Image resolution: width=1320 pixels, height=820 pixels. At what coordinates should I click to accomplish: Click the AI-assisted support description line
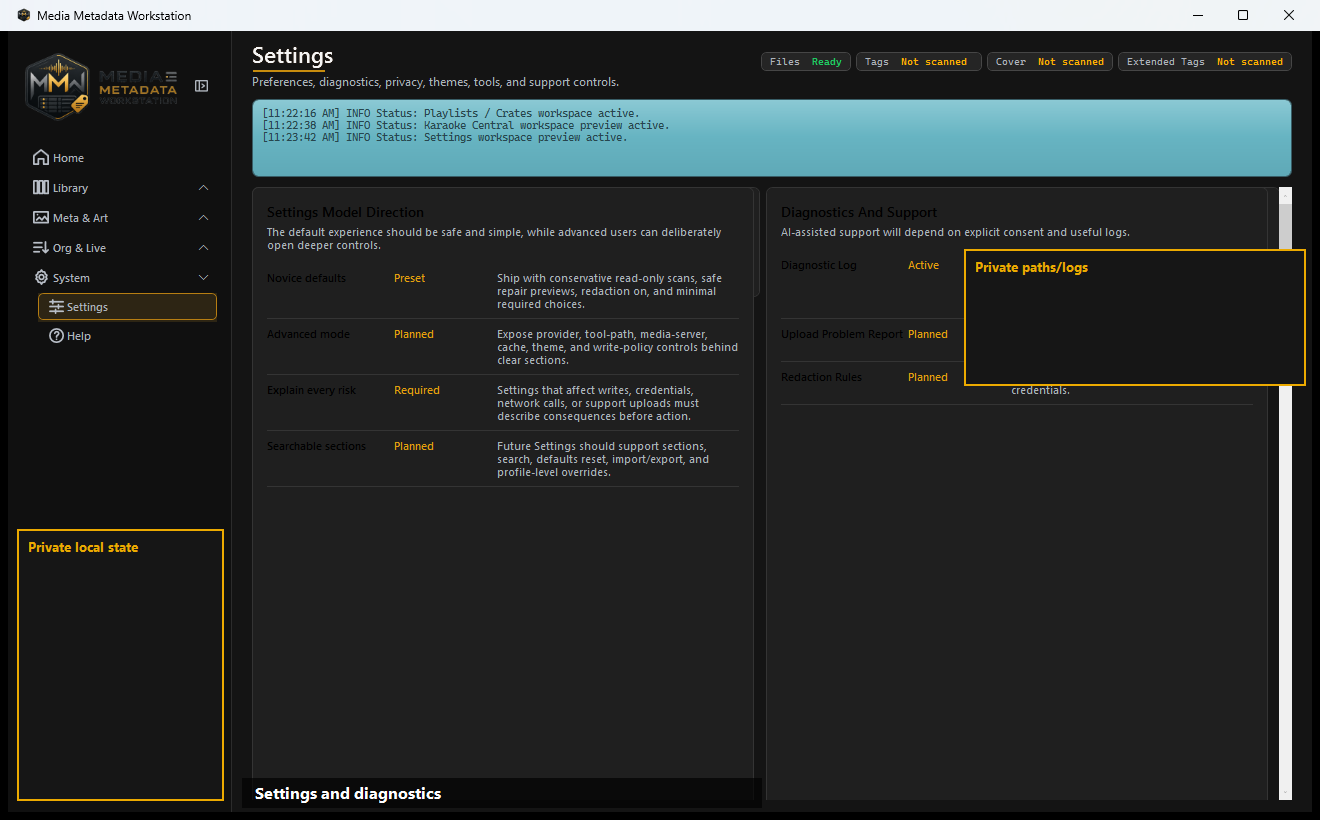tap(955, 232)
